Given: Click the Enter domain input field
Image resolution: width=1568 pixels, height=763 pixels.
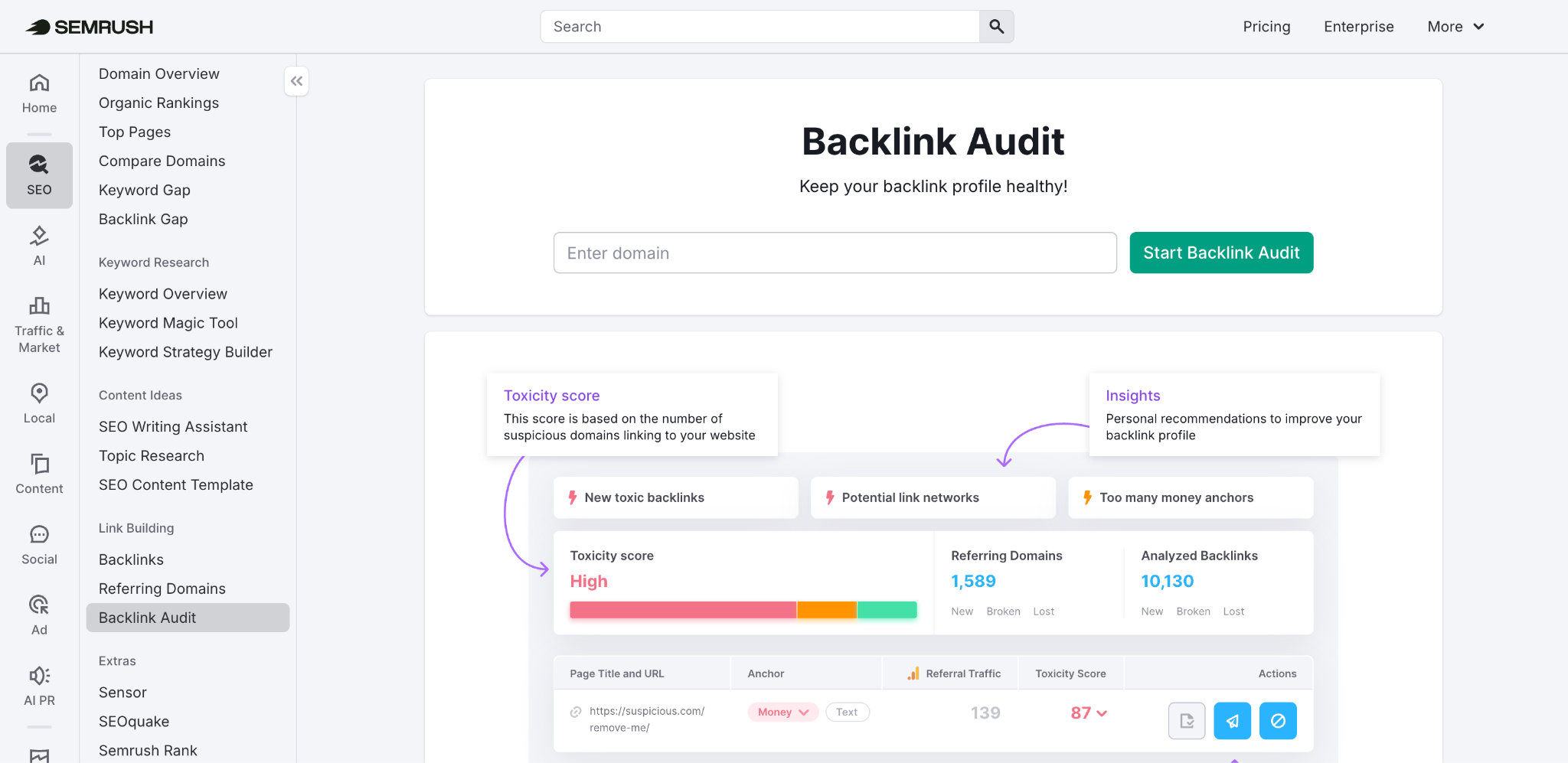Looking at the screenshot, I should point(835,253).
